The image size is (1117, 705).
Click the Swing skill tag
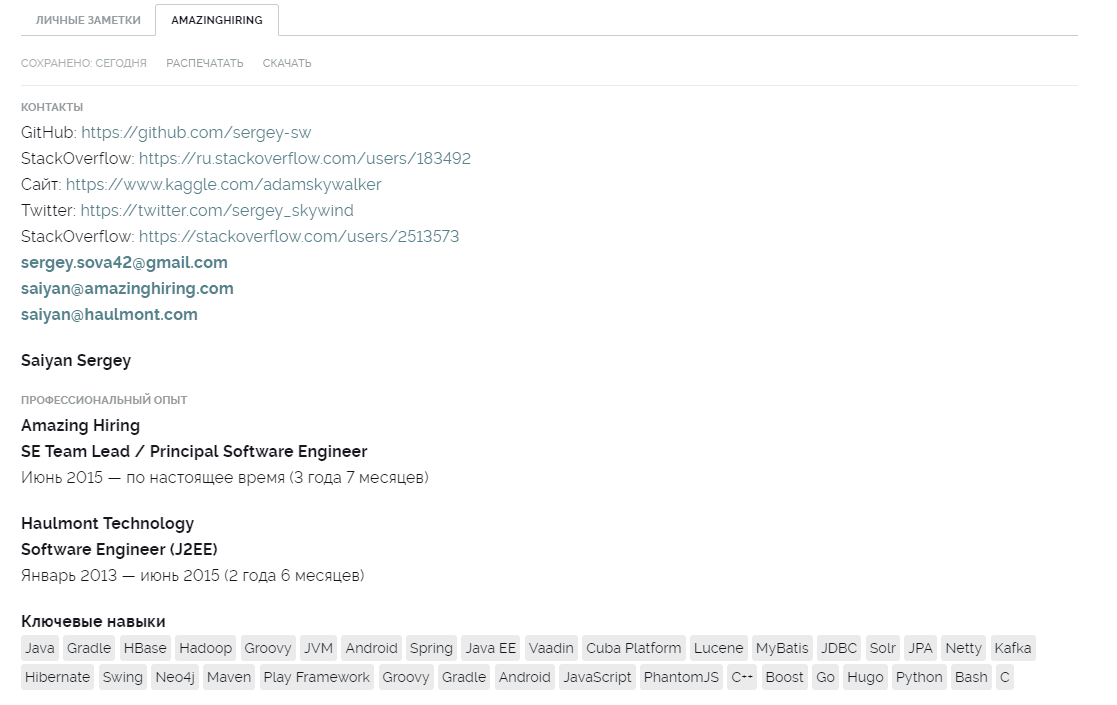123,677
